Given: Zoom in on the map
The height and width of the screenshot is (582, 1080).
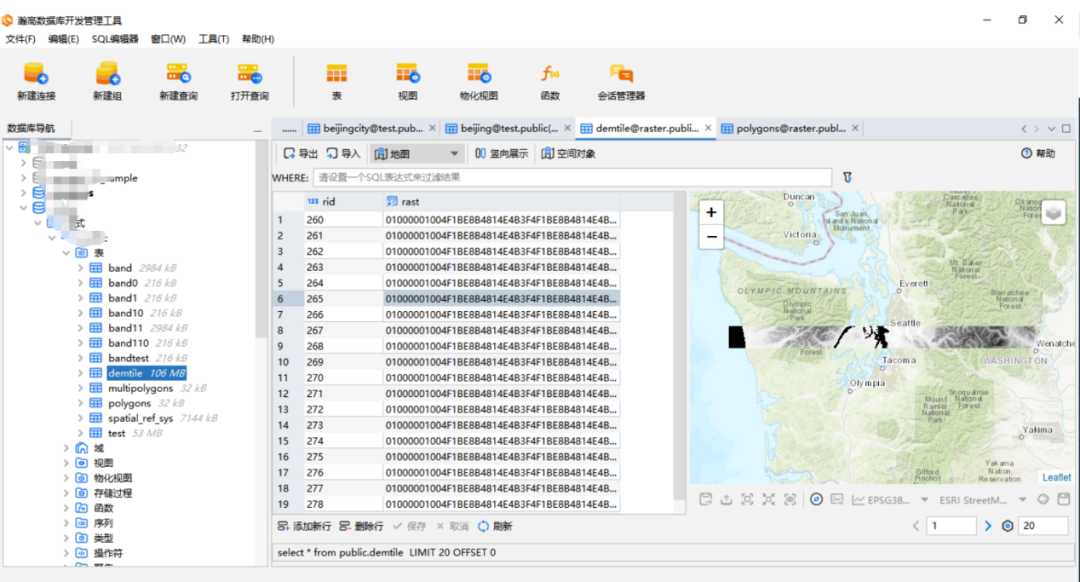Looking at the screenshot, I should pyautogui.click(x=711, y=212).
